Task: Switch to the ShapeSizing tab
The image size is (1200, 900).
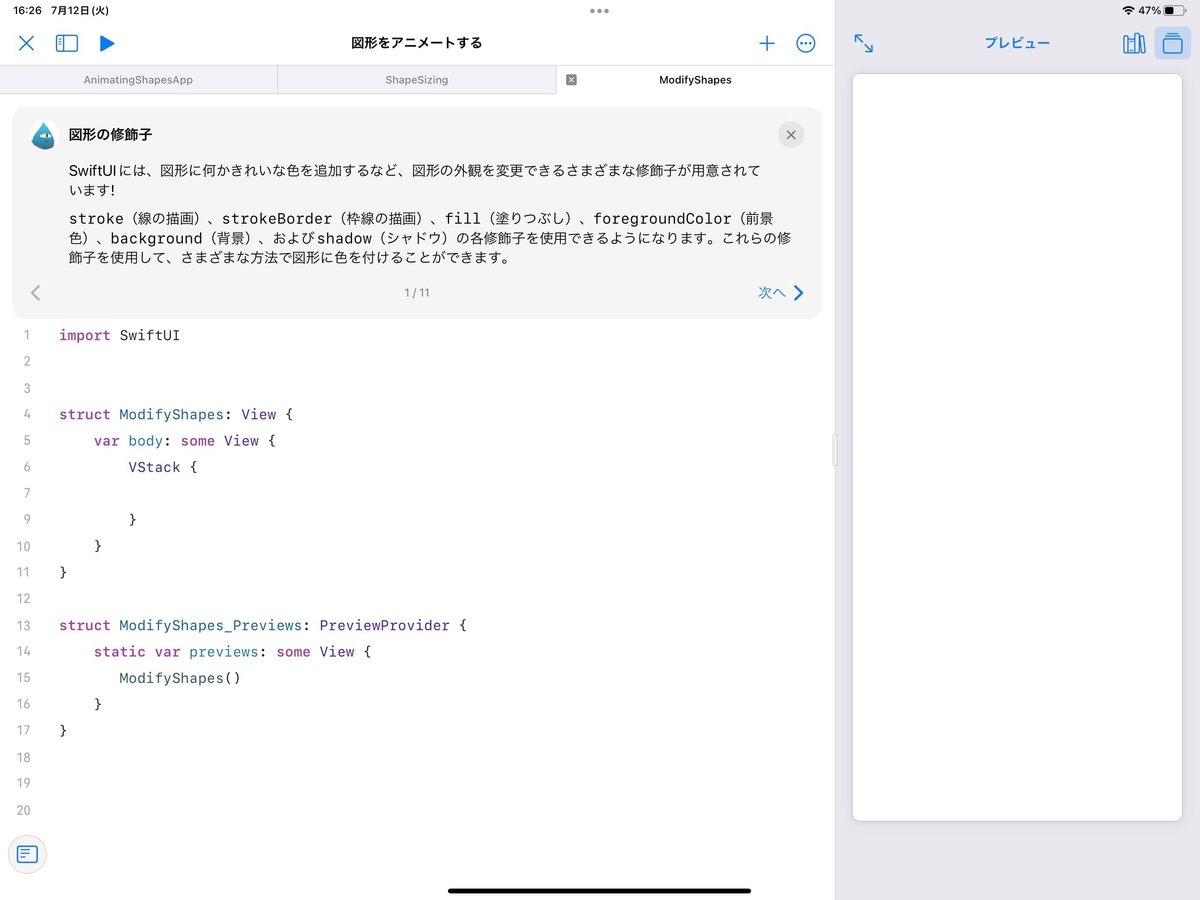Action: (417, 80)
